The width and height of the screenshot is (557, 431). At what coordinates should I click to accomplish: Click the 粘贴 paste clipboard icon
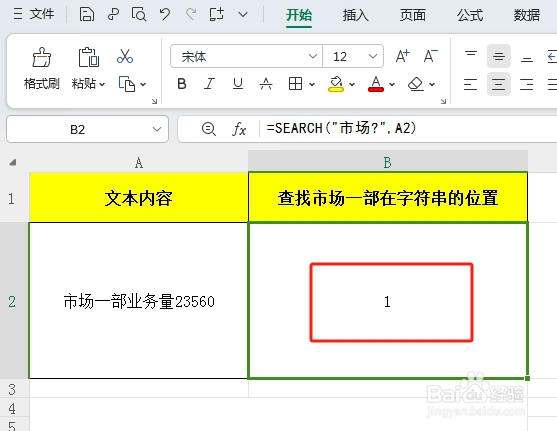pos(88,57)
